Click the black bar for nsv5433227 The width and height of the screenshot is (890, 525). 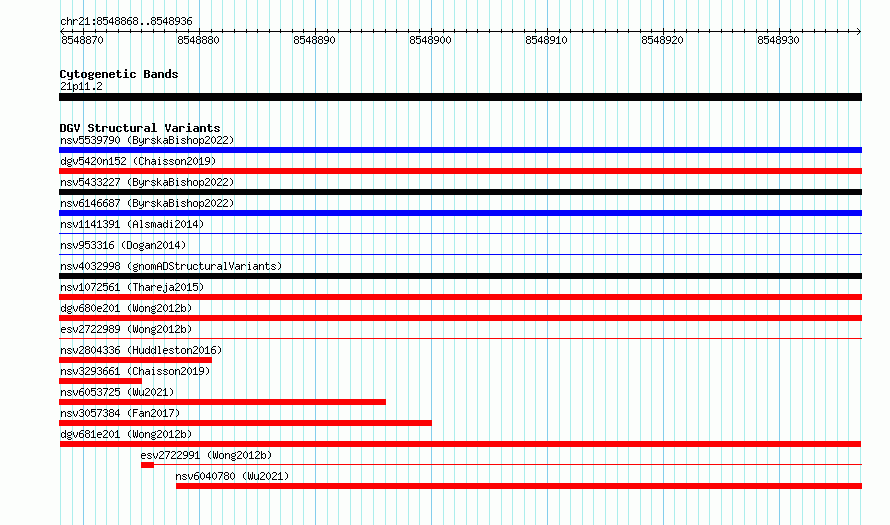point(460,192)
